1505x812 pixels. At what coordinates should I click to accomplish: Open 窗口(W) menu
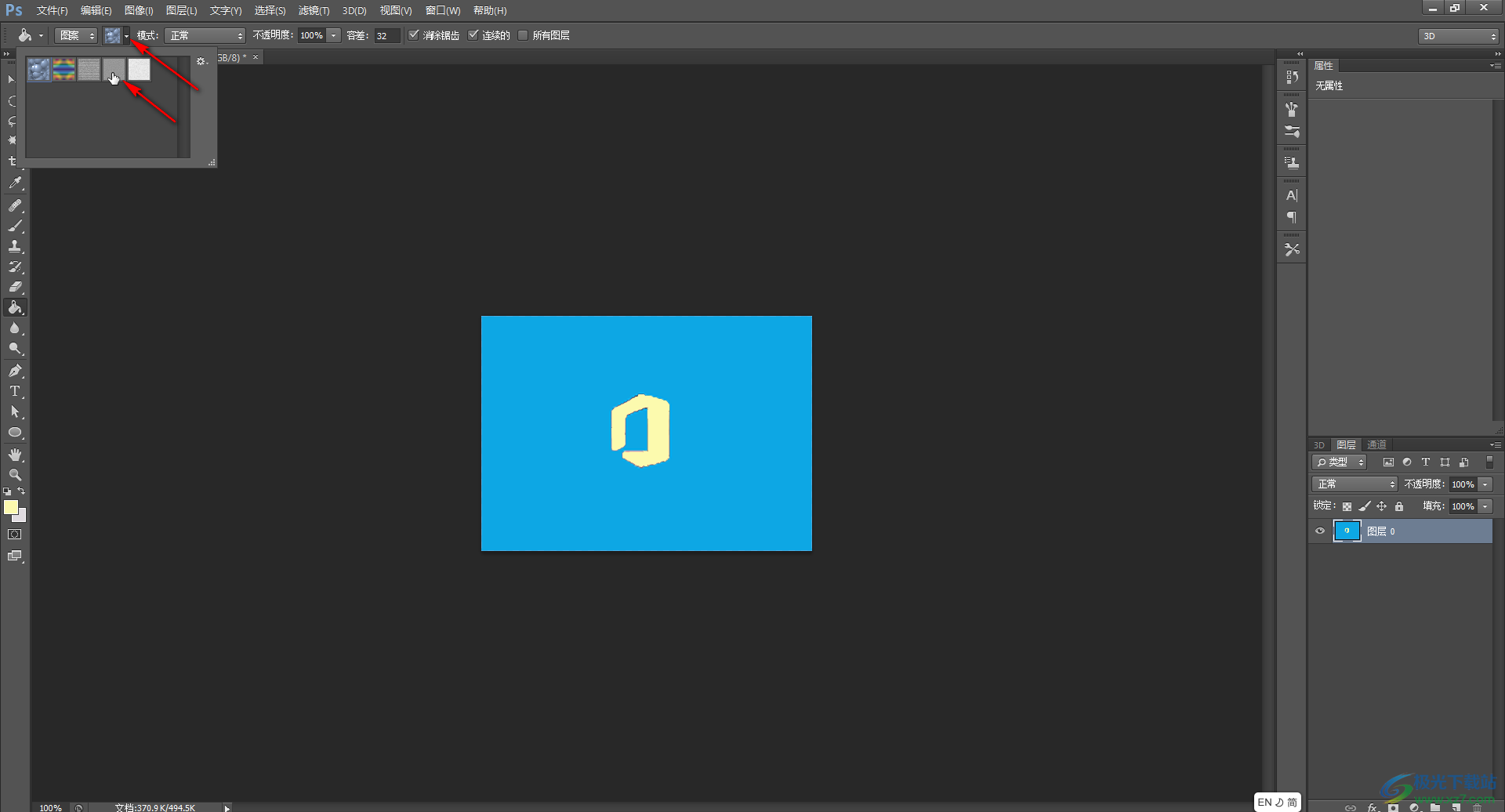443,11
